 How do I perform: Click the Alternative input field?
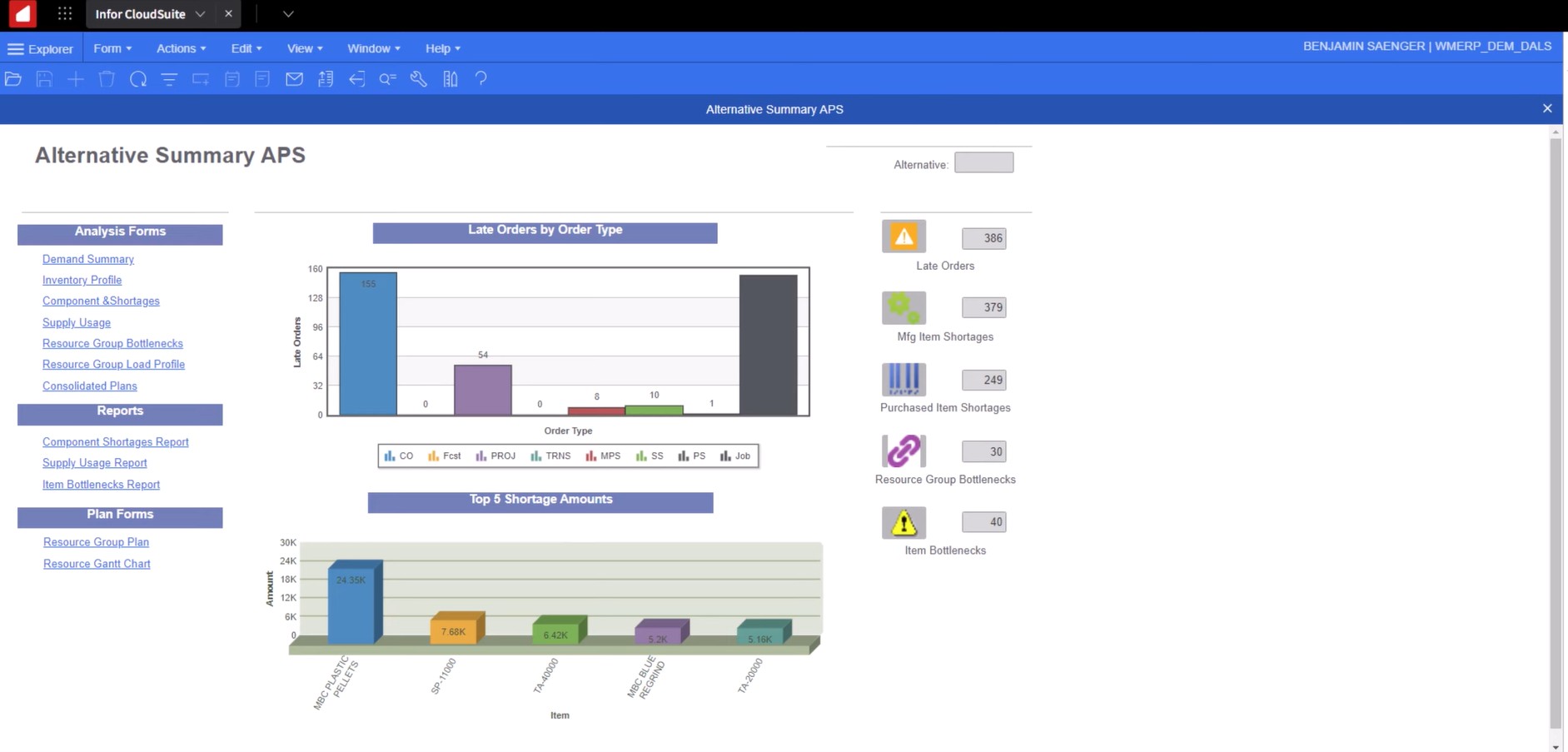983,162
